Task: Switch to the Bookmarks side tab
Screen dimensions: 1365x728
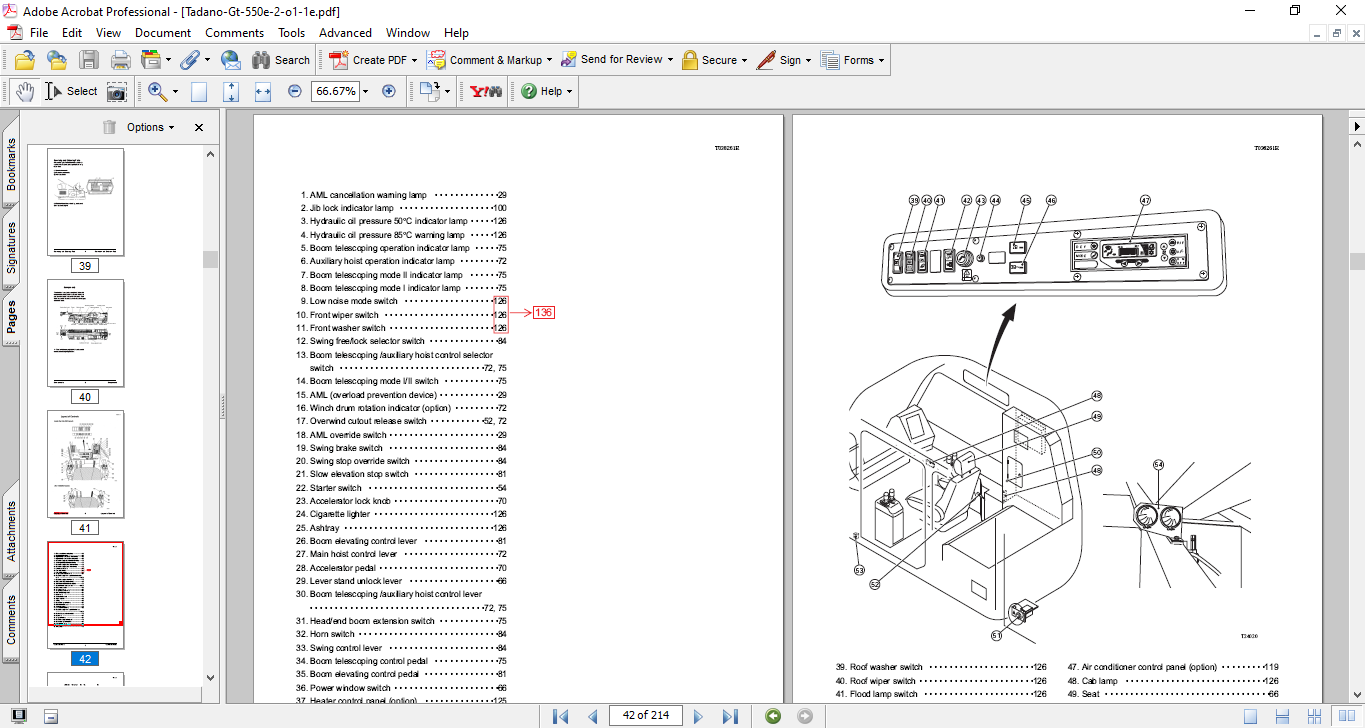Action: [11, 164]
